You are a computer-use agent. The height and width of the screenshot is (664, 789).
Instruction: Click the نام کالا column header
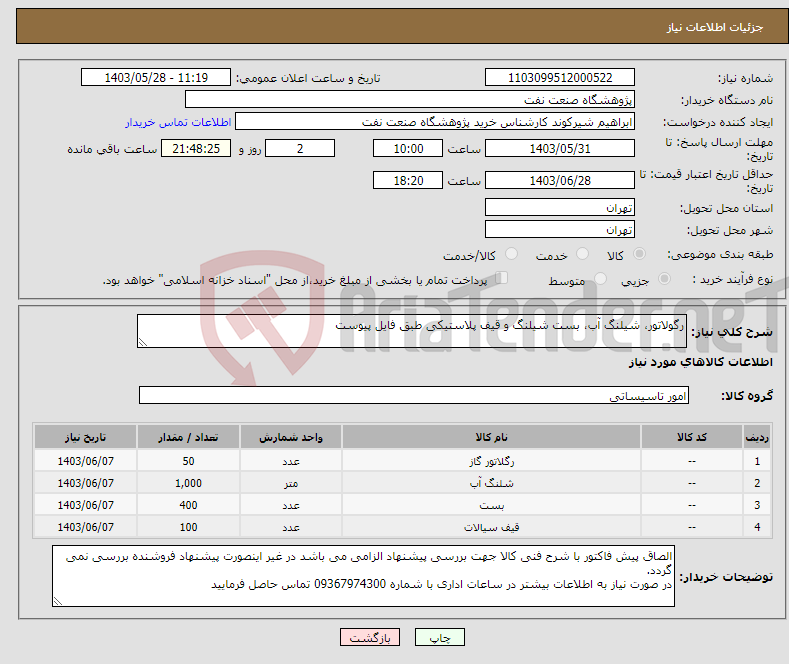tap(491, 437)
